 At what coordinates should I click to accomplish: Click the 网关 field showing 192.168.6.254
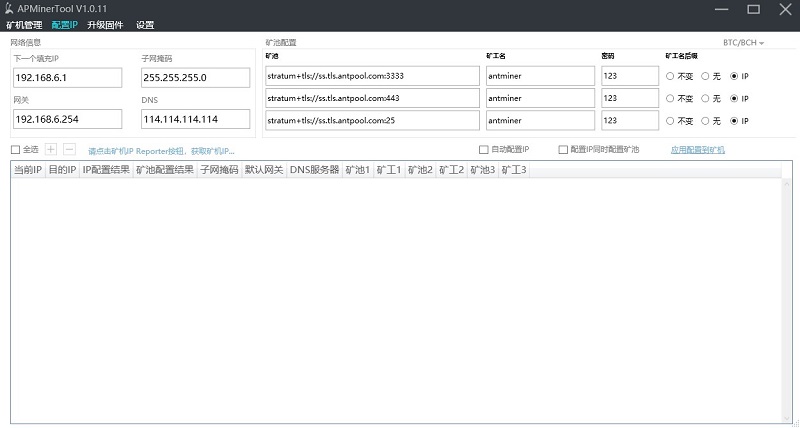(x=67, y=119)
